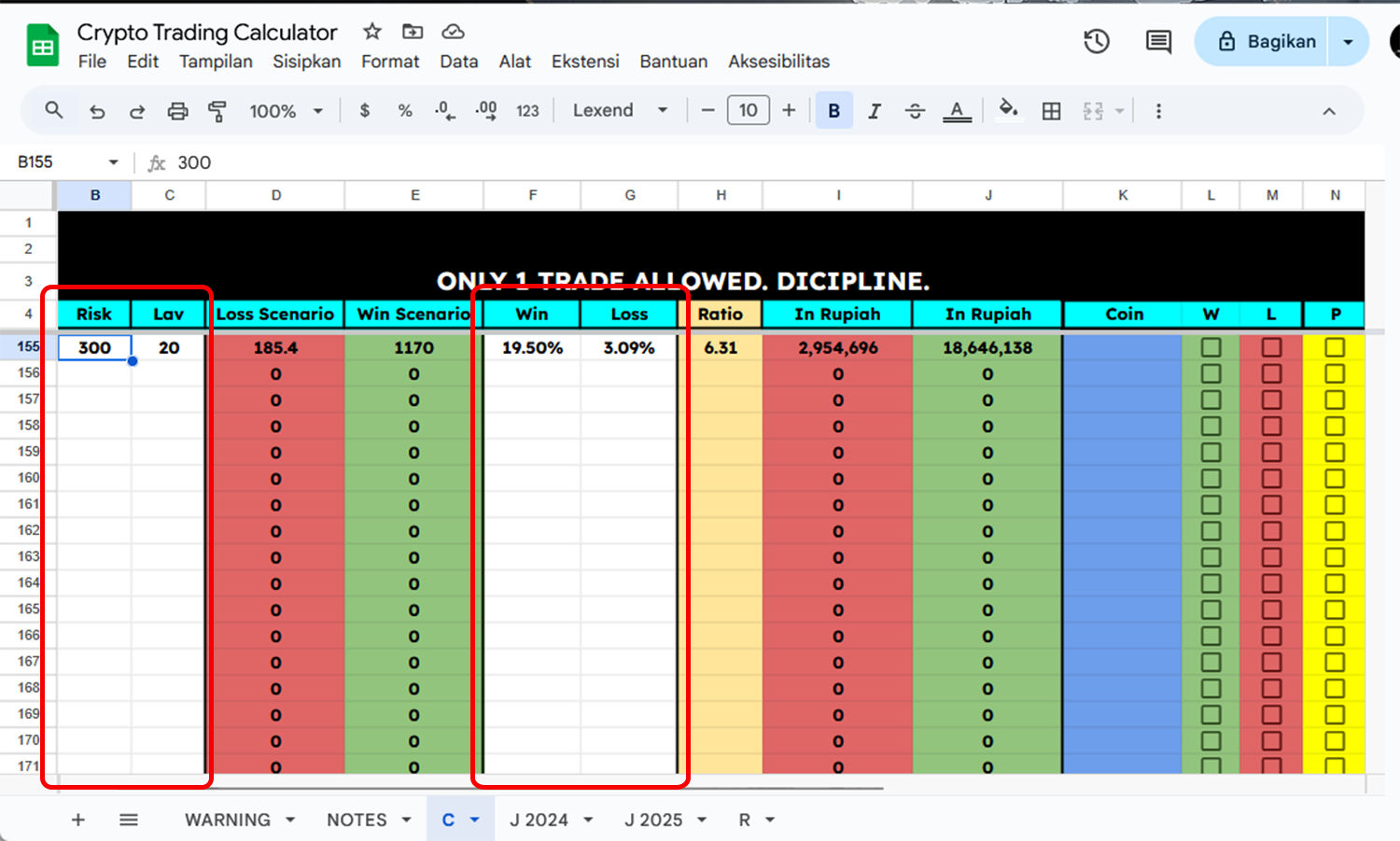Tick the W checkbox in row 158
The height and width of the screenshot is (841, 1400).
pos(1211,426)
